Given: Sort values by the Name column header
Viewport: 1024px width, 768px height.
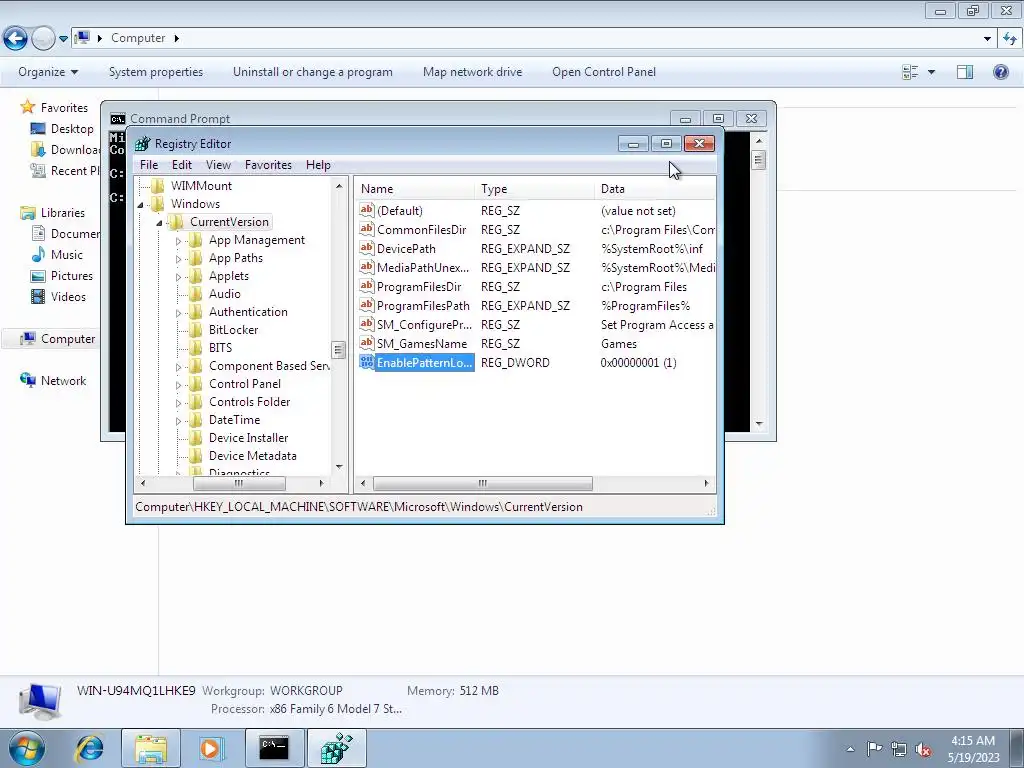Looking at the screenshot, I should 415,189.
